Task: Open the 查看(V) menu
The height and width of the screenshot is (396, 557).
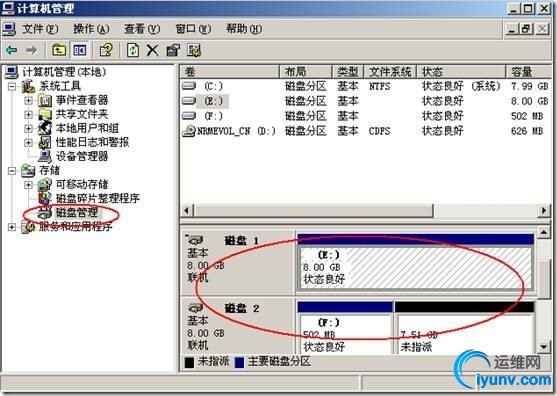Action: tap(142, 29)
